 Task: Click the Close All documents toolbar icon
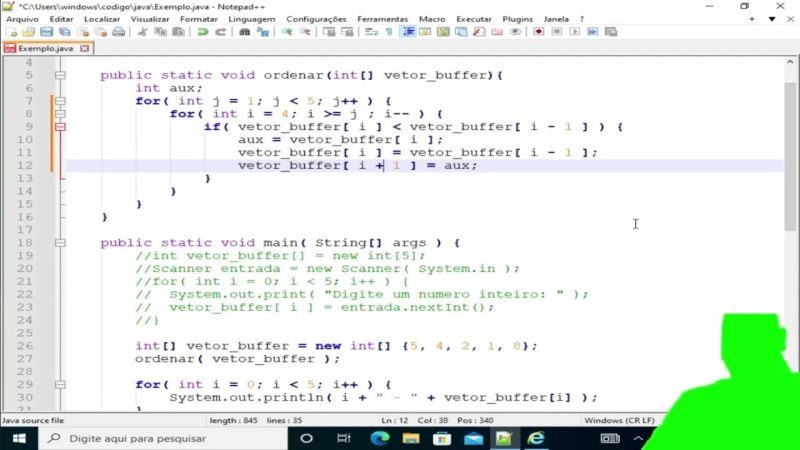[x=101, y=32]
